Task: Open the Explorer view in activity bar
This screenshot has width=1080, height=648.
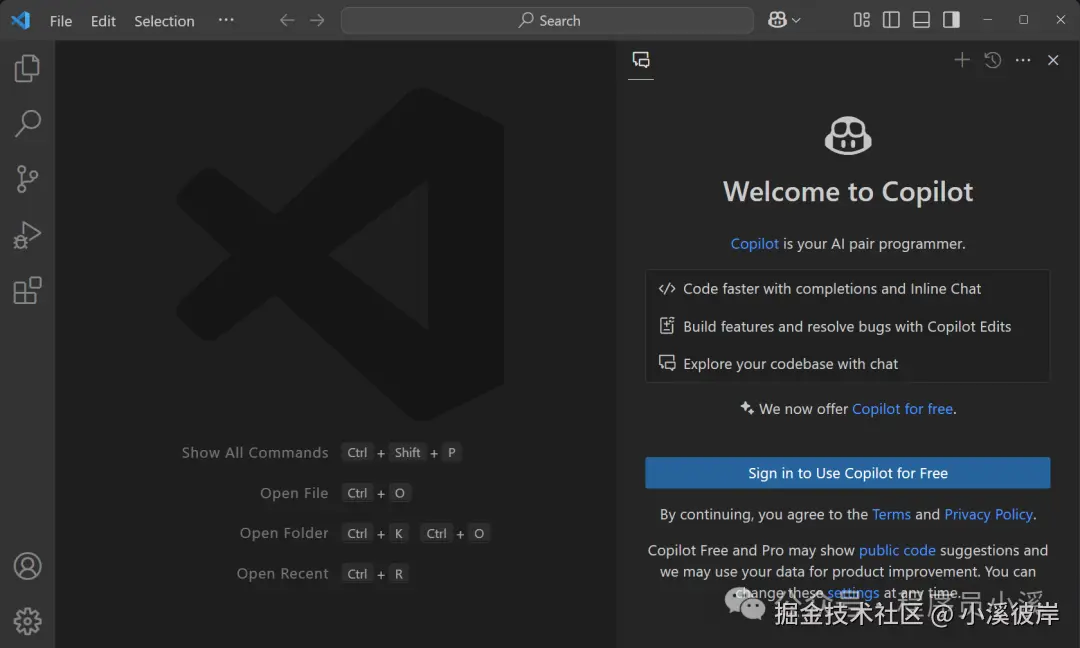Action: point(28,68)
